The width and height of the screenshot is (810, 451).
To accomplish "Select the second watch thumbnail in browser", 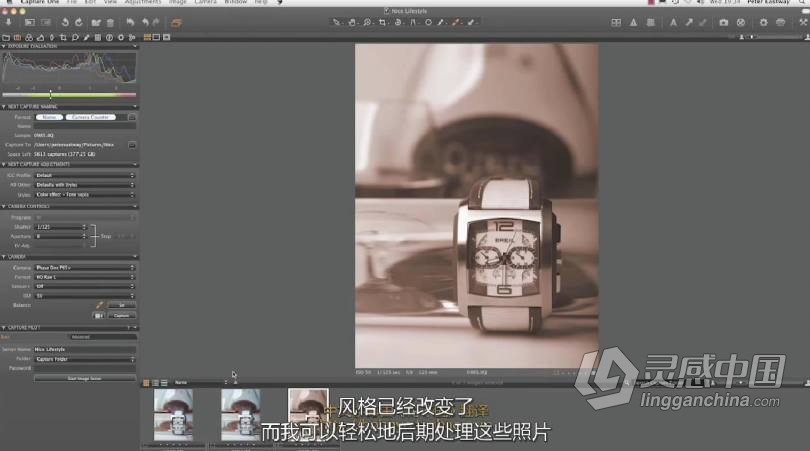I will (x=241, y=415).
